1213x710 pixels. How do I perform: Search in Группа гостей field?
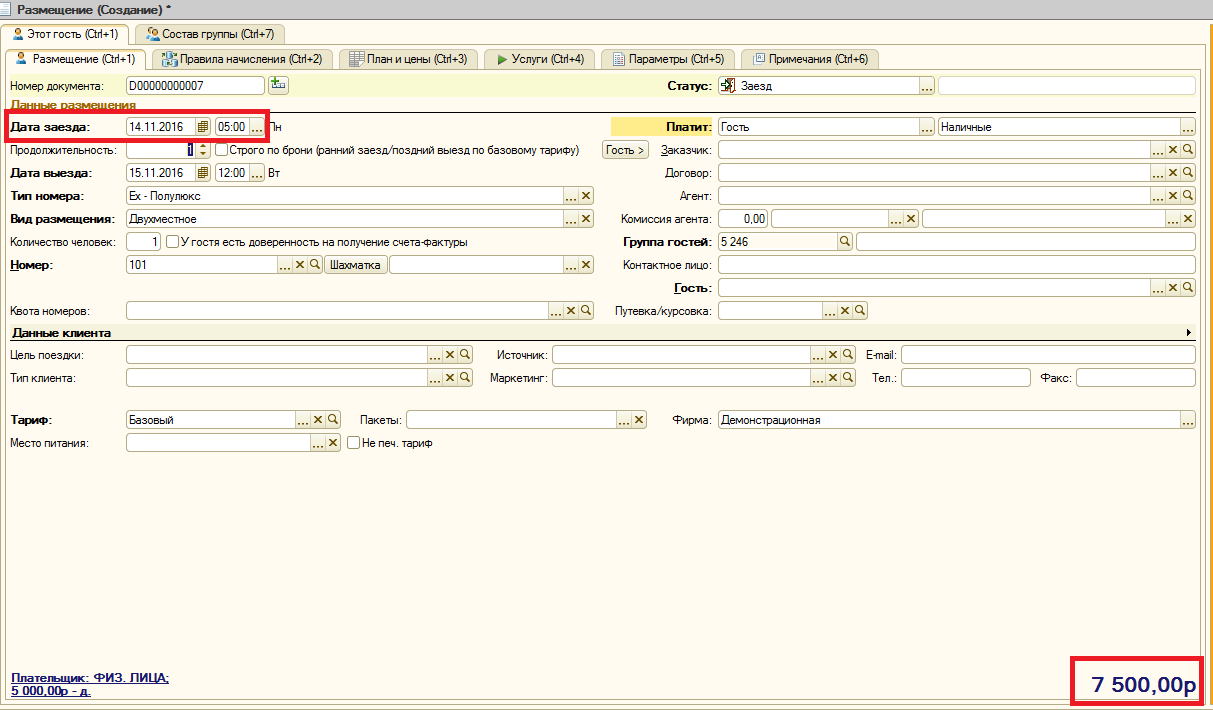[x=844, y=242]
